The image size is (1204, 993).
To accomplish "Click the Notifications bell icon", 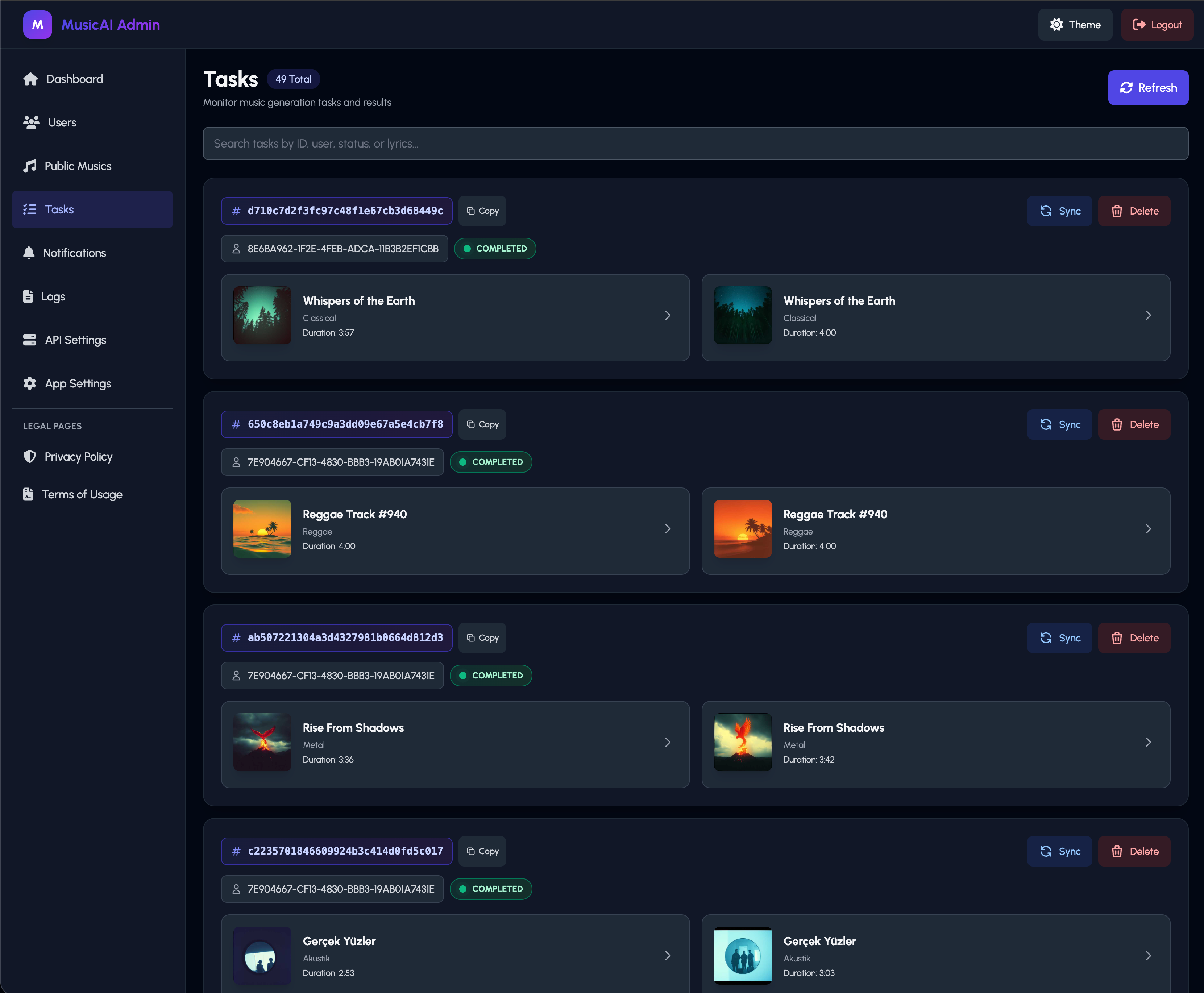I will point(29,253).
